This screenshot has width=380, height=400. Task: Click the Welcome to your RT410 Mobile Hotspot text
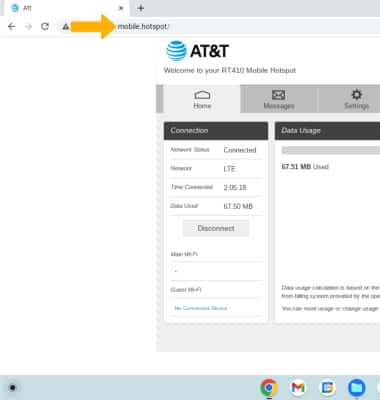pyautogui.click(x=230, y=70)
